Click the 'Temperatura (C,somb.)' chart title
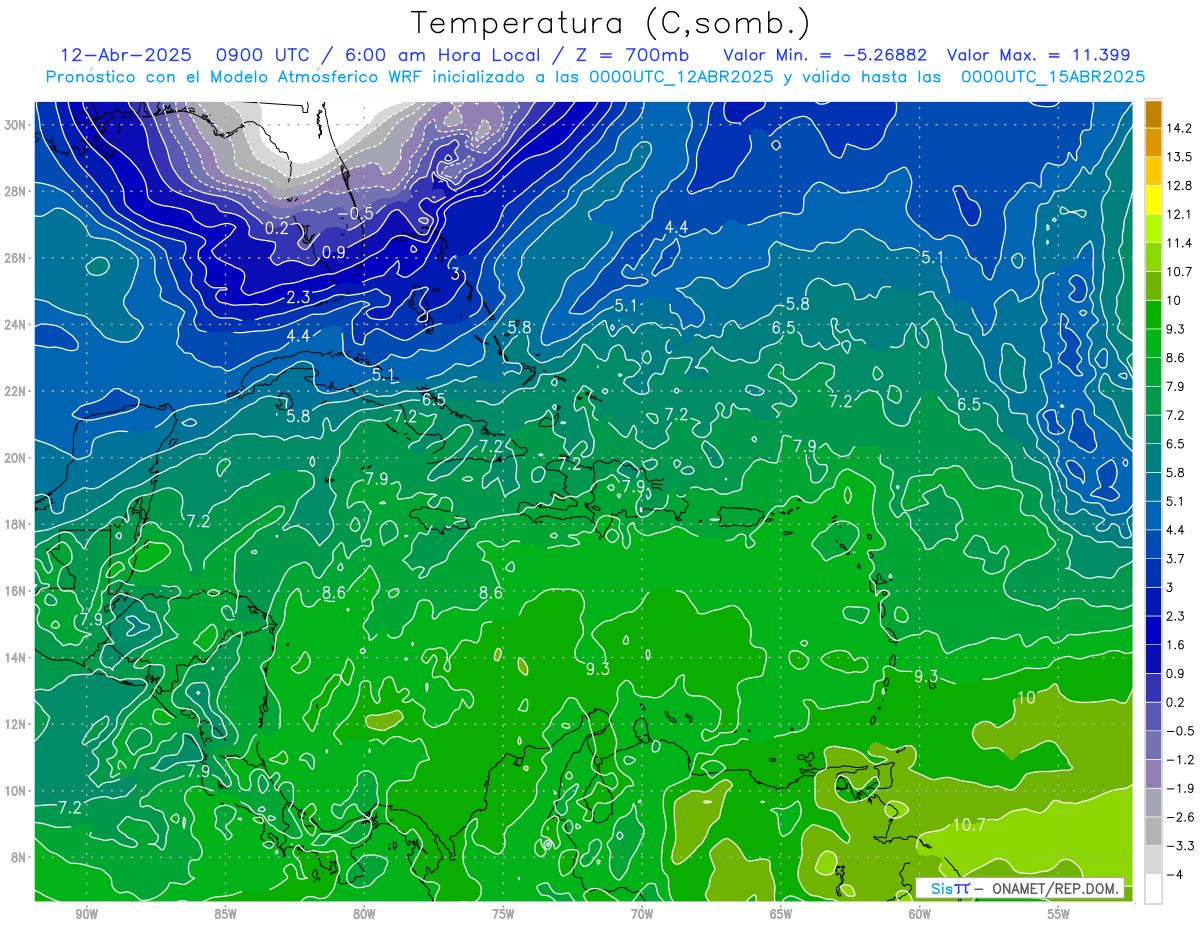Viewport: 1200px width, 927px height. 611,24
